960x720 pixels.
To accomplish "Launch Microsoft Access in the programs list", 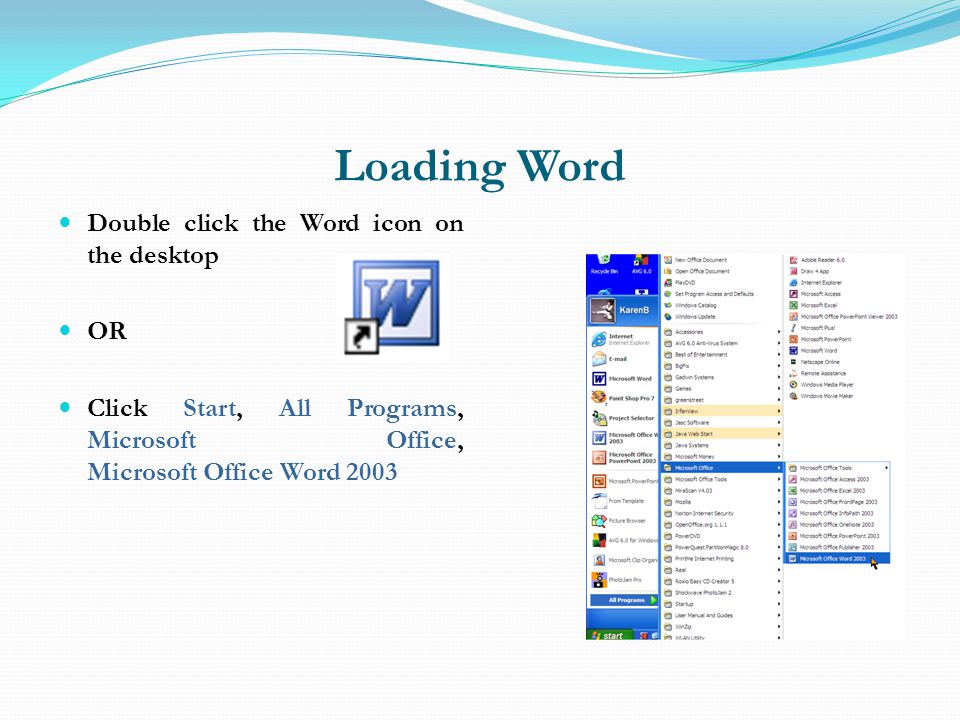I will click(x=816, y=294).
